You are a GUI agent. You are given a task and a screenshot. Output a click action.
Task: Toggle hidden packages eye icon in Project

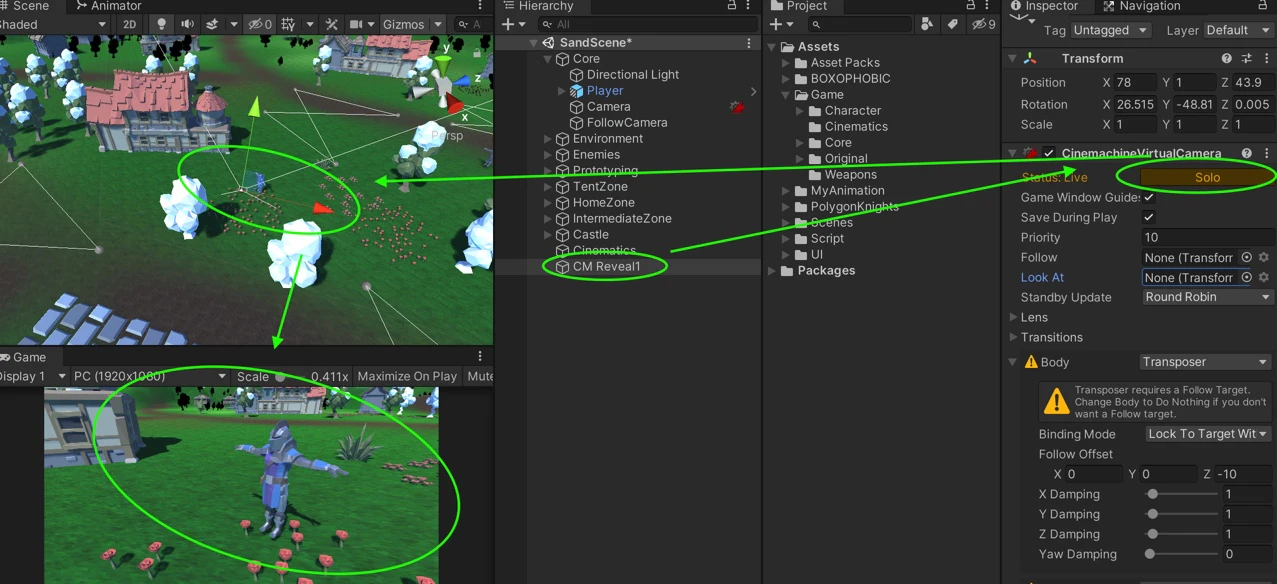tap(982, 24)
